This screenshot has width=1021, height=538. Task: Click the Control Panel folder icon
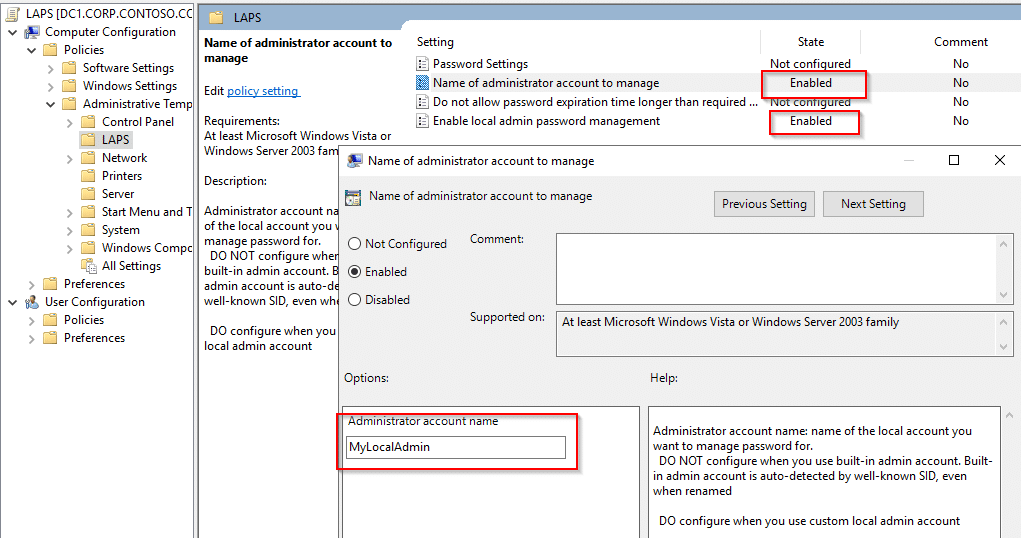(88, 122)
